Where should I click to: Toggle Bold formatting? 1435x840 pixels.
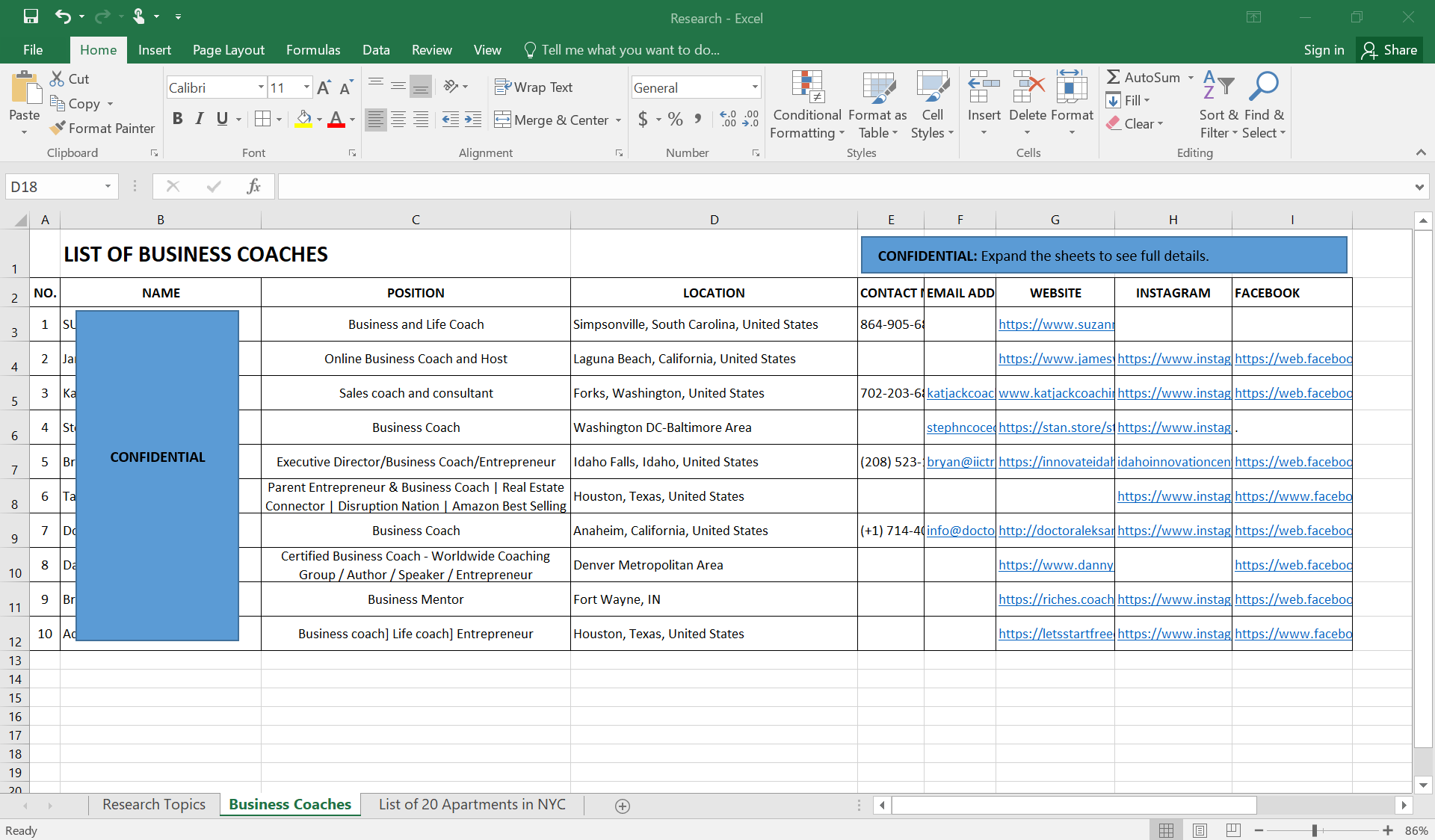point(177,119)
